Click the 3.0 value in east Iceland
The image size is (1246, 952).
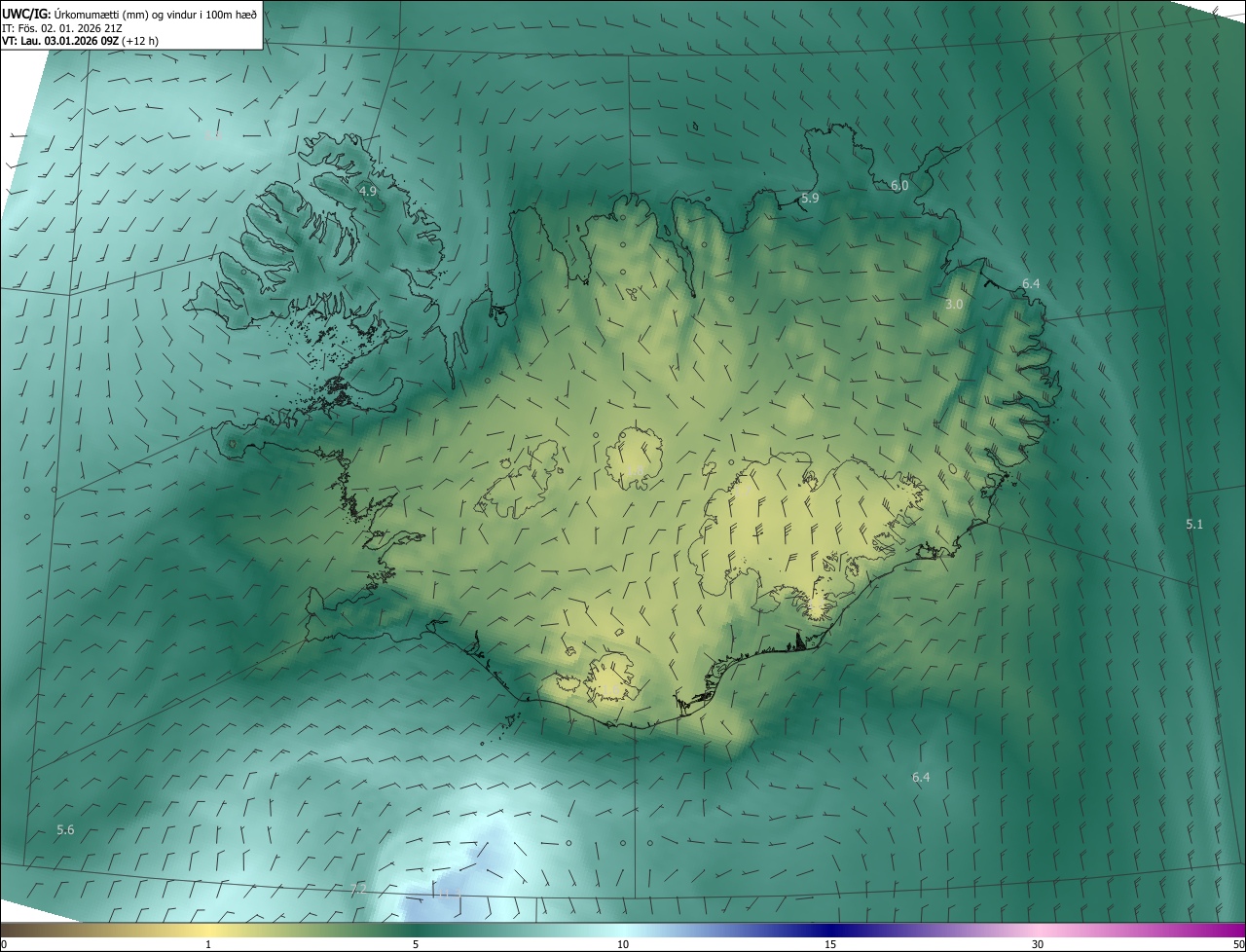954,304
